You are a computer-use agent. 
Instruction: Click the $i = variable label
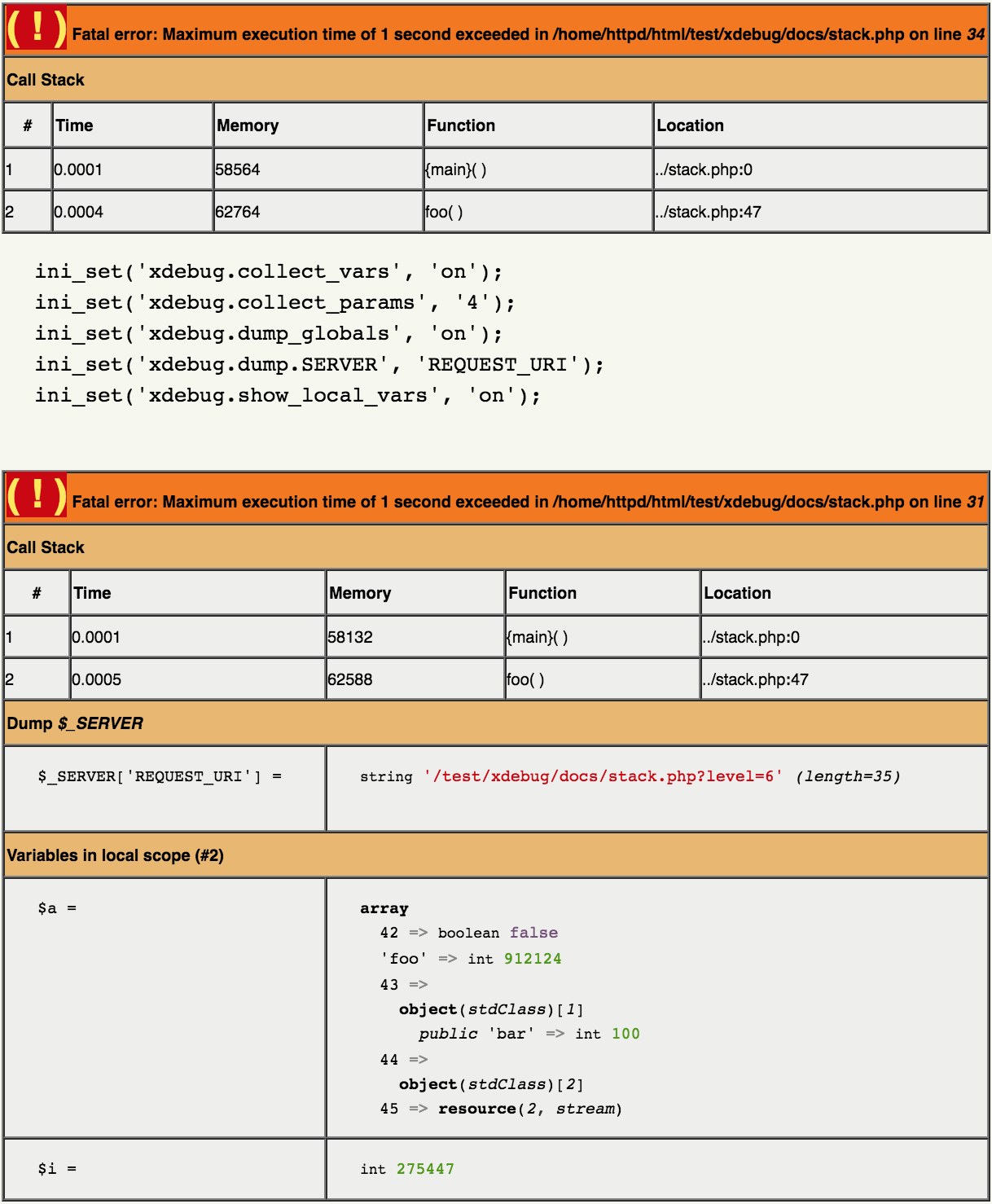57,1169
